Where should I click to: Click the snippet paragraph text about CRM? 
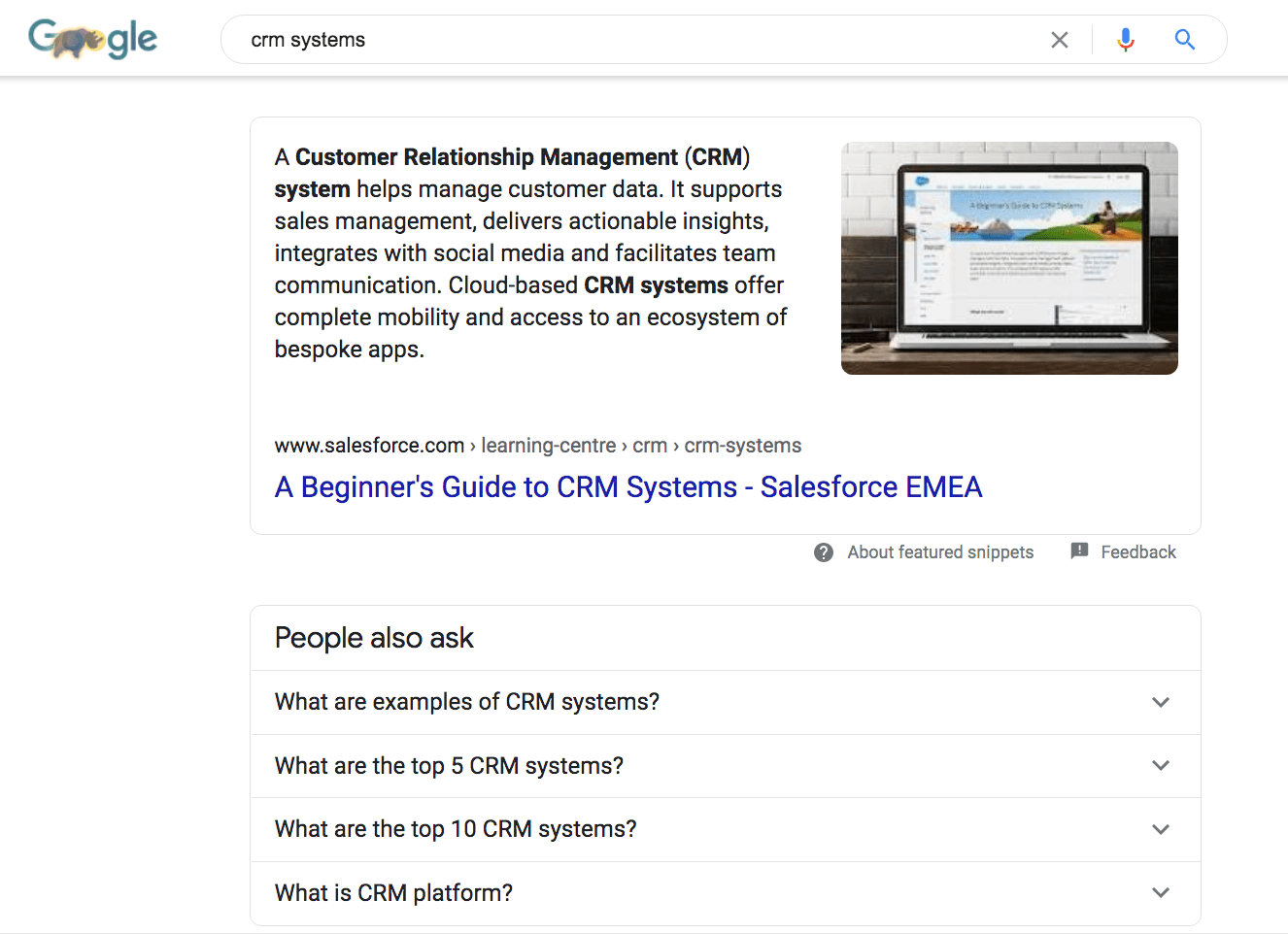tap(531, 252)
